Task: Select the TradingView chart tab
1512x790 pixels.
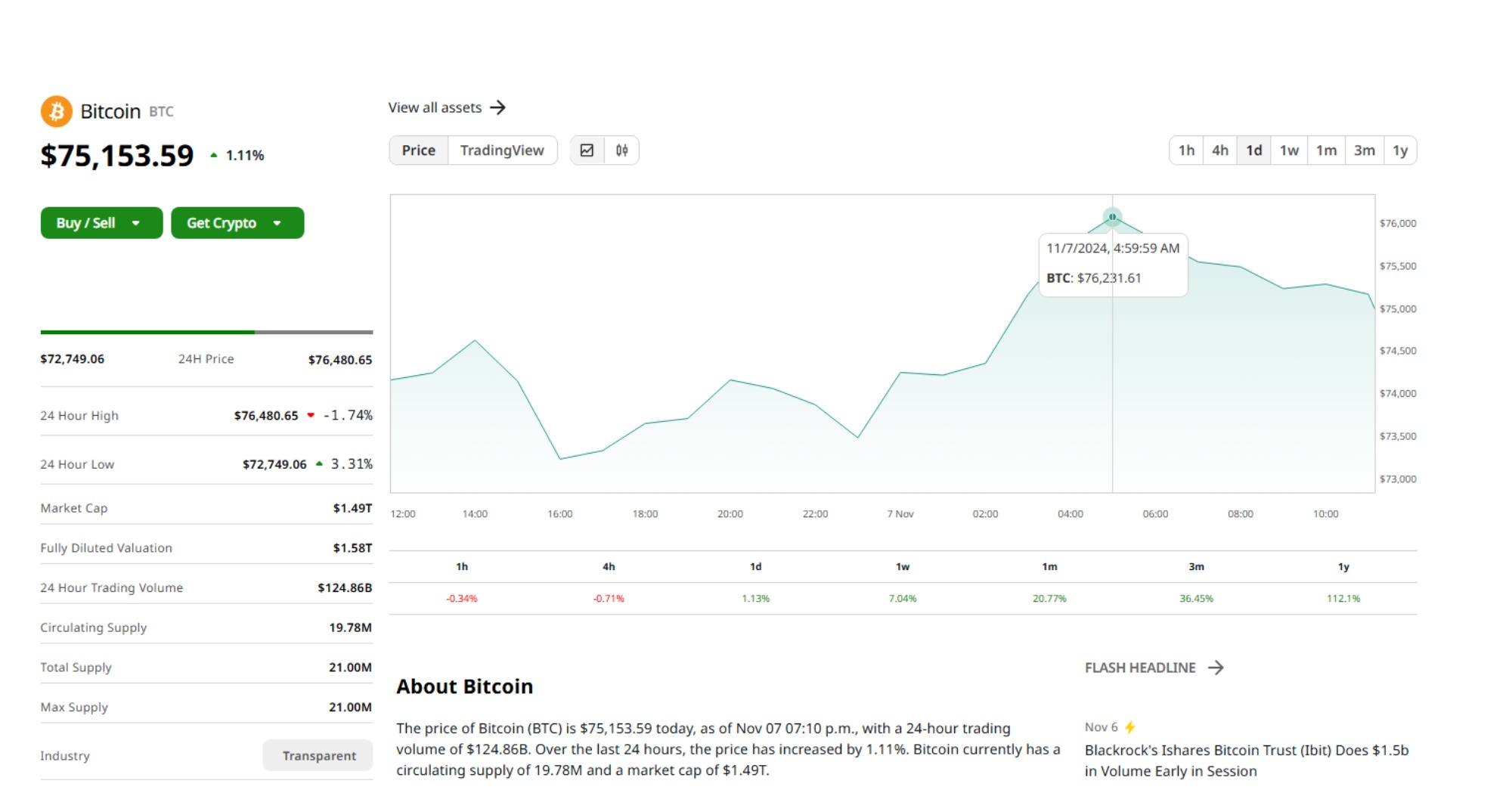Action: click(x=502, y=150)
